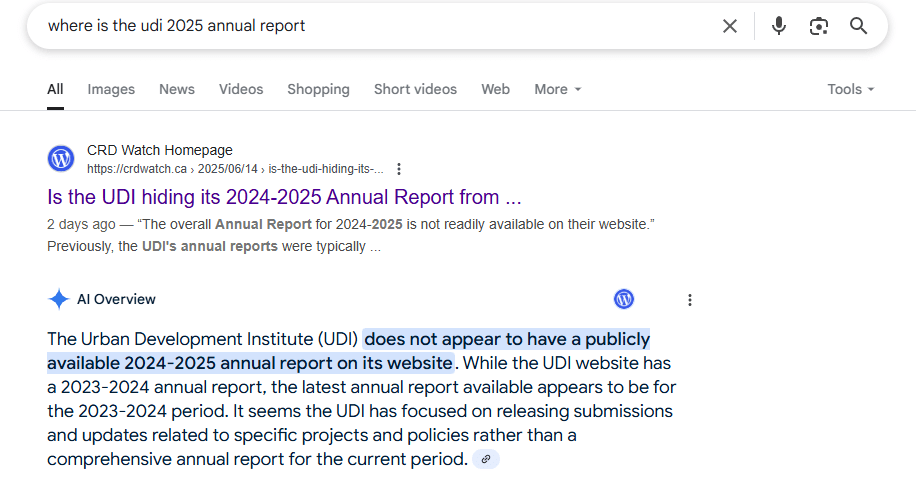Open Google Lens image search icon
This screenshot has width=916, height=500.
point(819,26)
